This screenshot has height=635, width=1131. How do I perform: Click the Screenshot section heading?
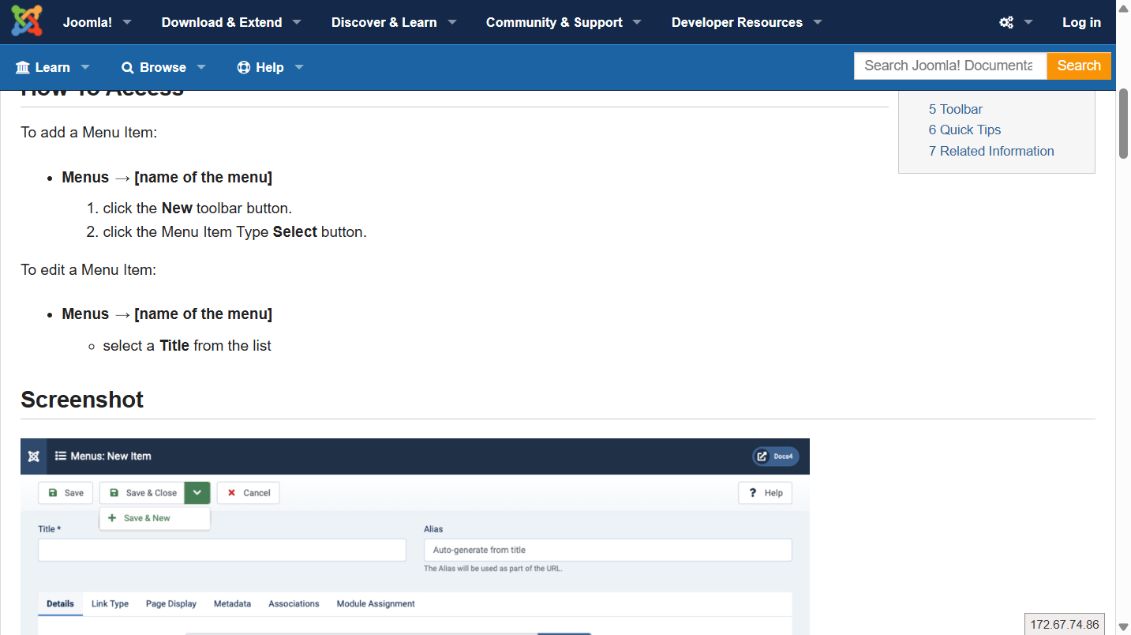point(82,400)
